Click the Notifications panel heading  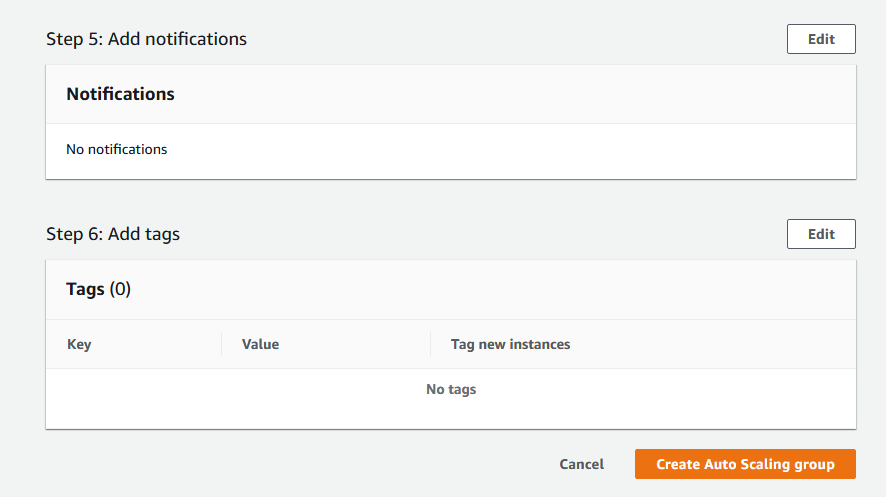pos(120,94)
